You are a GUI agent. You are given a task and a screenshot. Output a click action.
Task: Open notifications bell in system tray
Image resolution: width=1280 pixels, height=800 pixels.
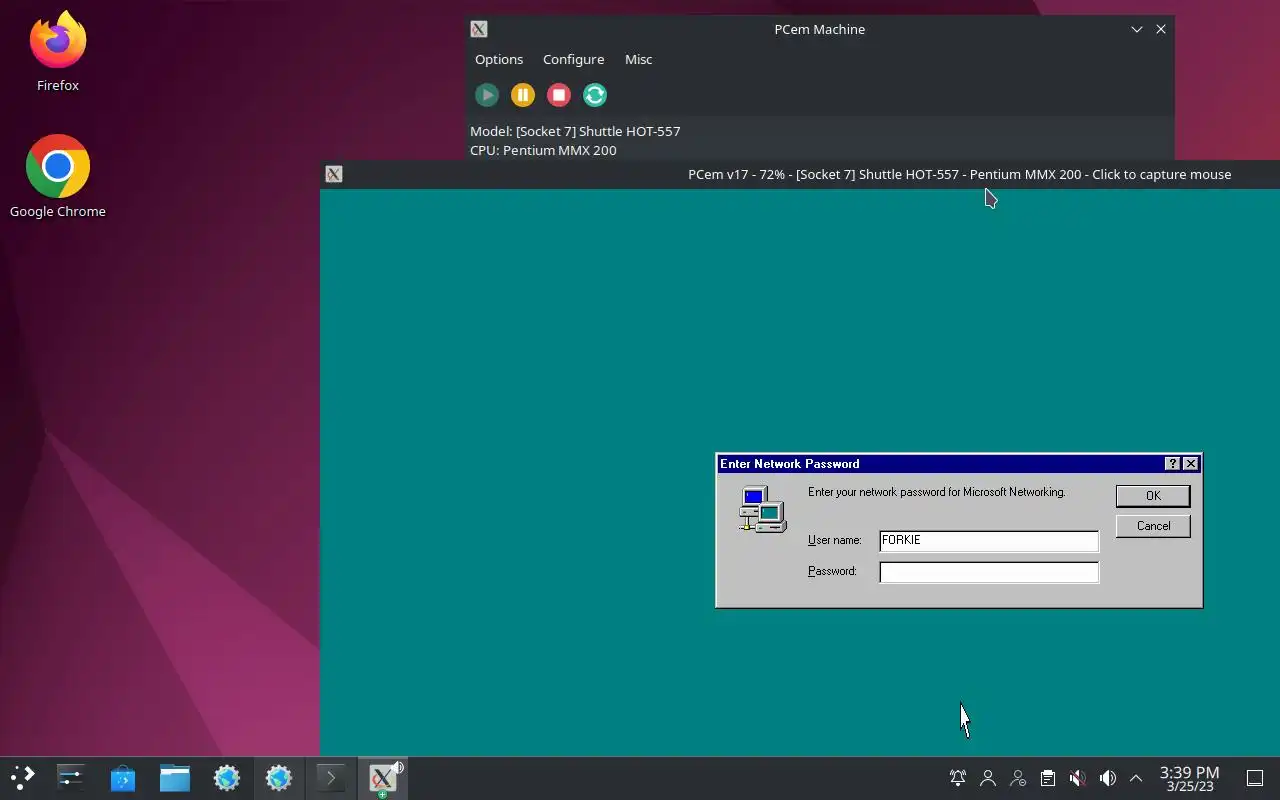[x=958, y=778]
